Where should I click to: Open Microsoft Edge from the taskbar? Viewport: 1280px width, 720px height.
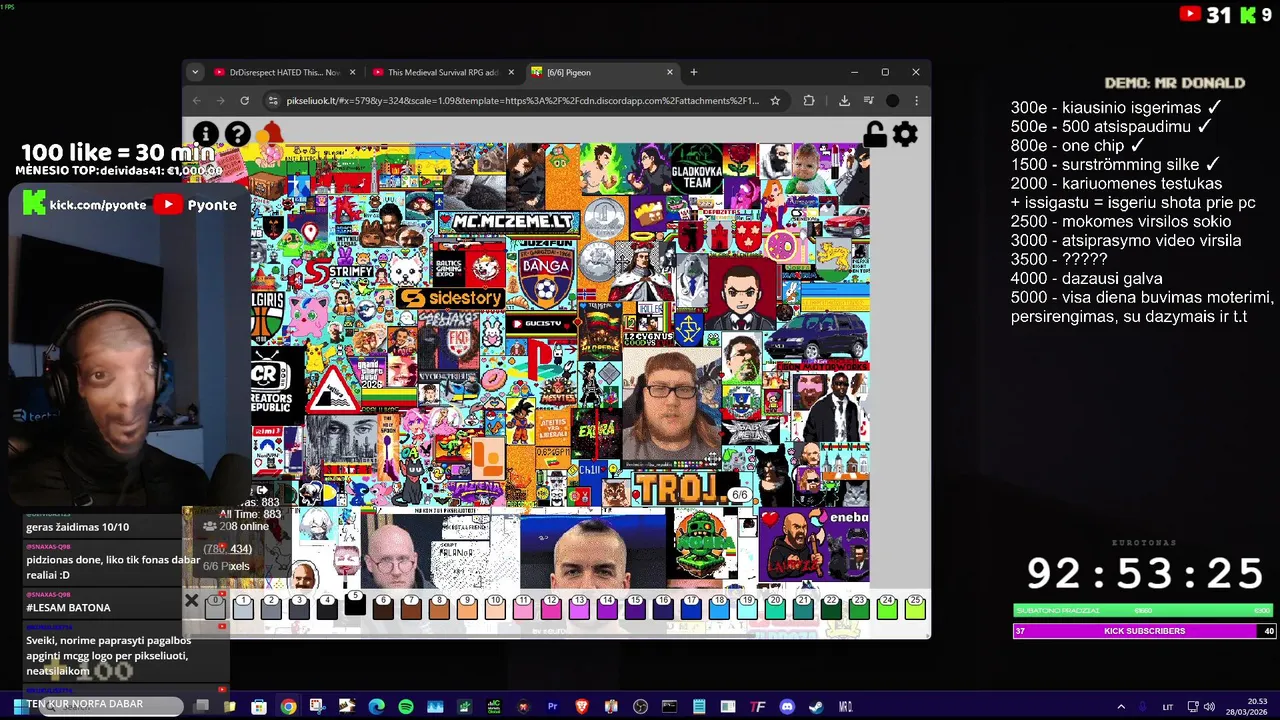(376, 707)
